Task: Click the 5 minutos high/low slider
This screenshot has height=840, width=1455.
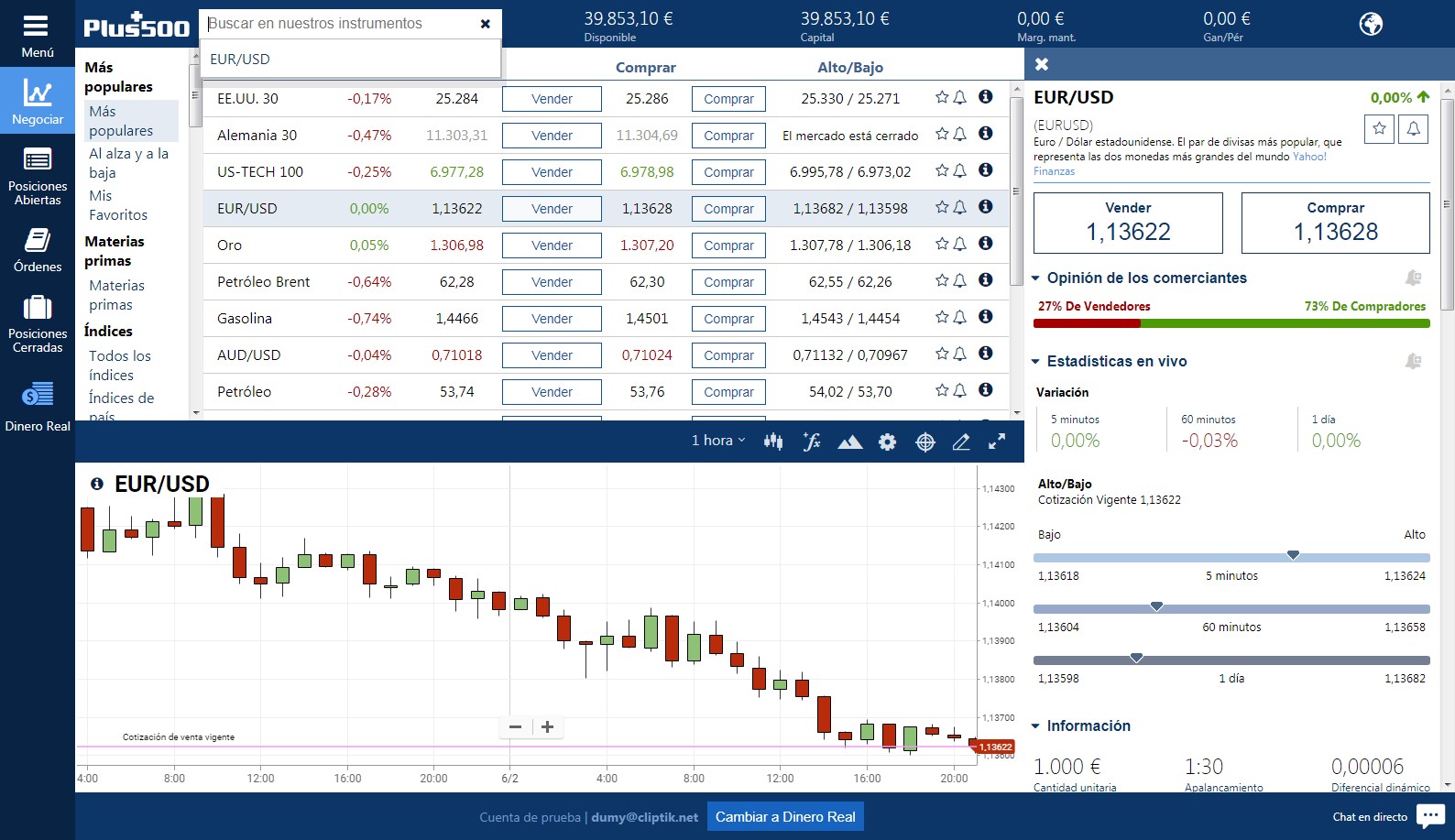Action: point(1231,557)
